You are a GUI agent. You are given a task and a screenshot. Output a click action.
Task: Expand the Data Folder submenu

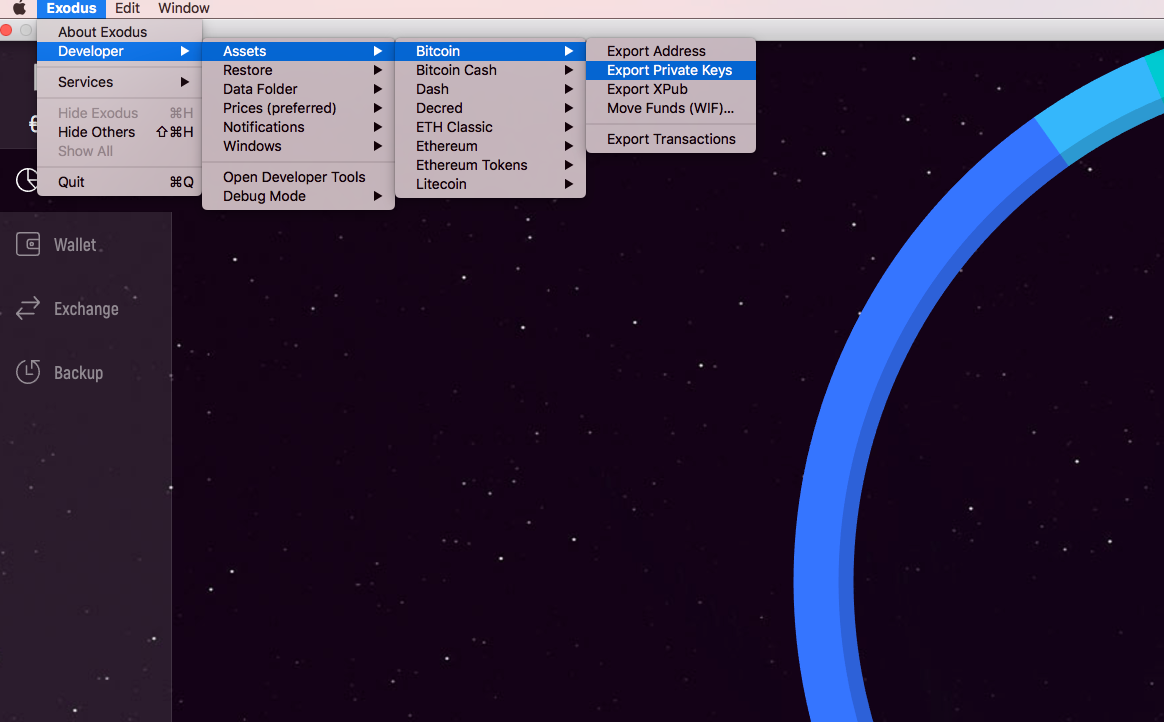click(298, 89)
